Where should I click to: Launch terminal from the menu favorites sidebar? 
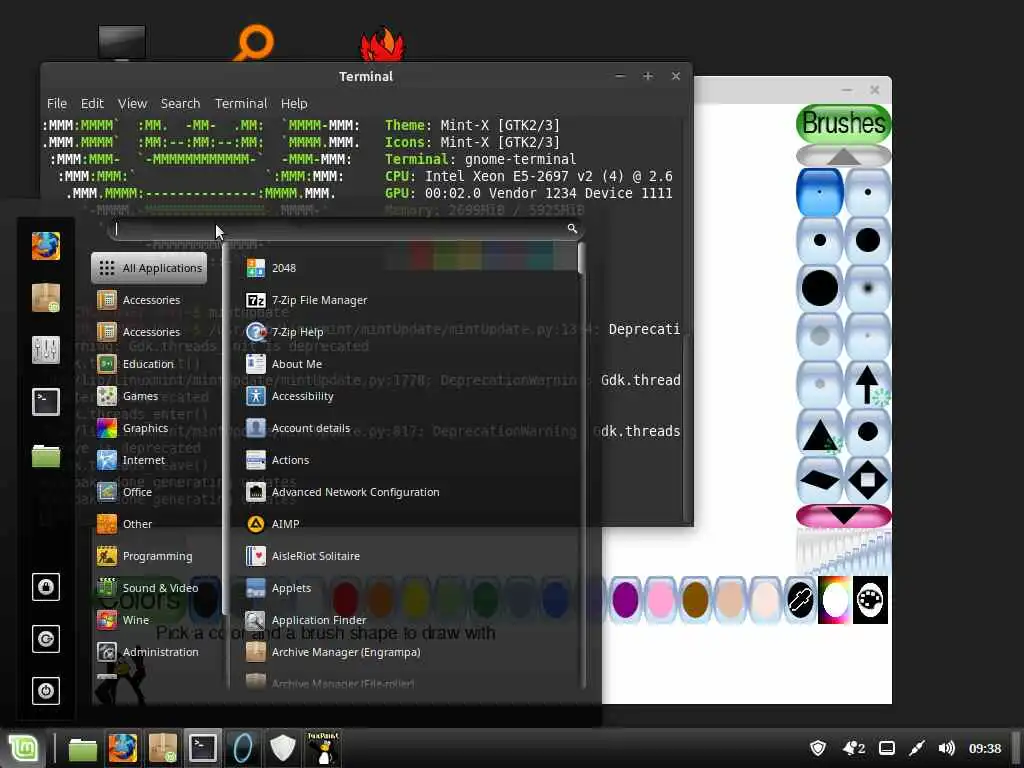[46, 402]
